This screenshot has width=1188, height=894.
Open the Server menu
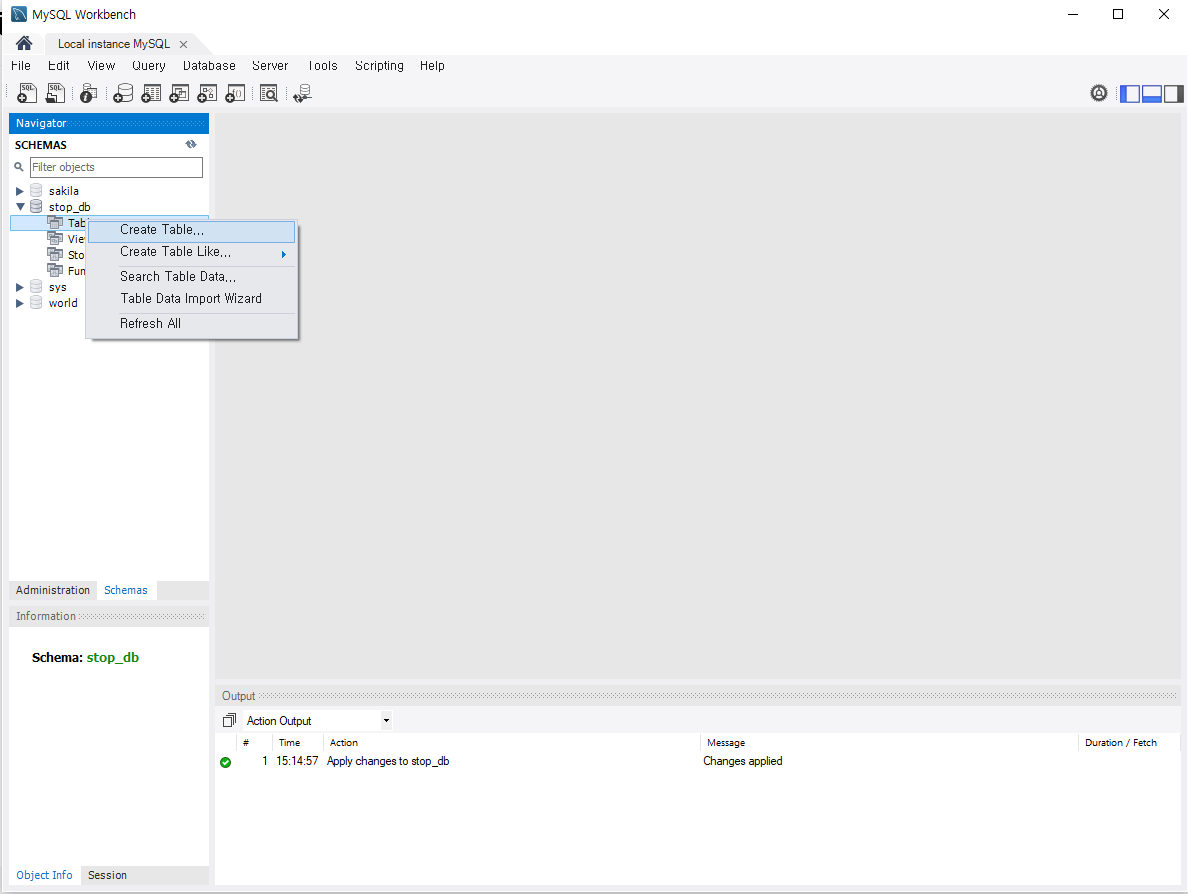pyautogui.click(x=270, y=66)
